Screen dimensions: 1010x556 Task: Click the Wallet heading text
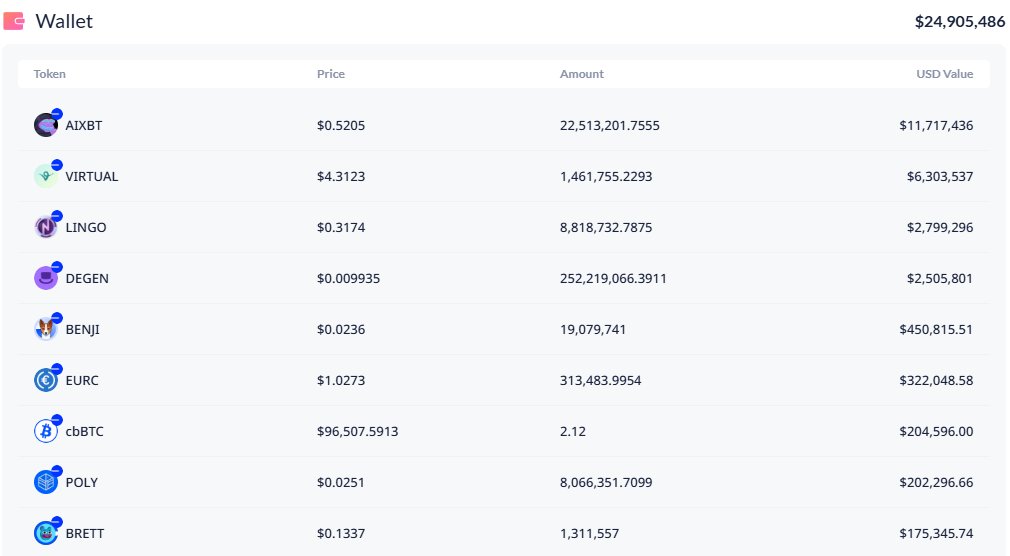[64, 21]
